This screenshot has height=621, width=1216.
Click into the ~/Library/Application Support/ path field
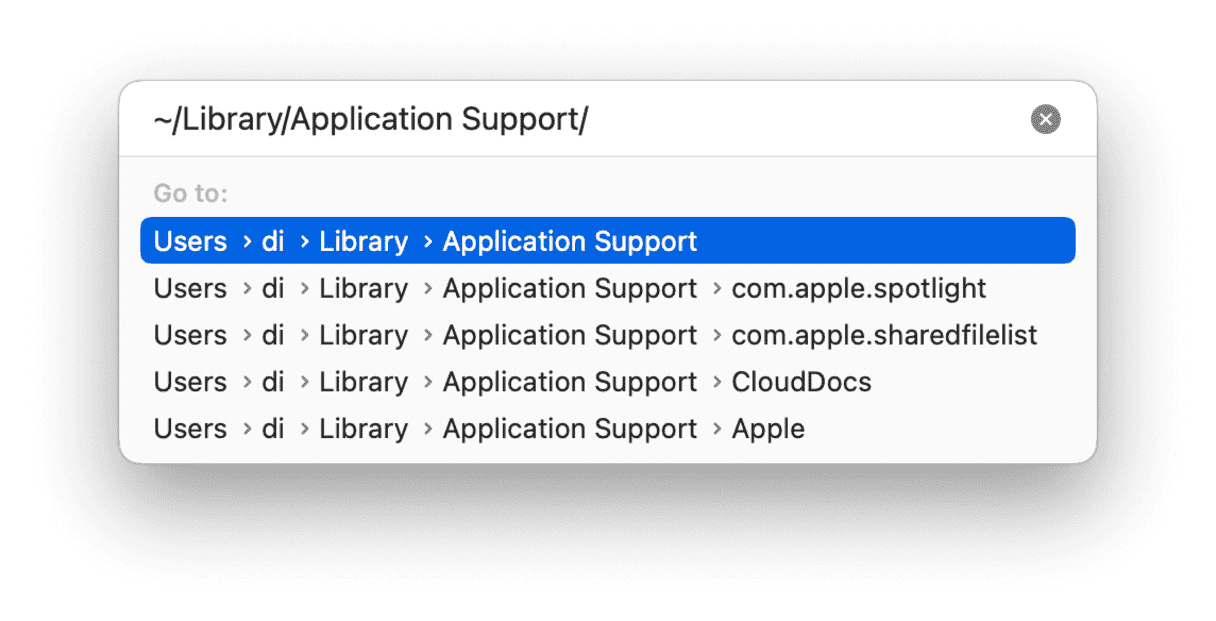580,120
